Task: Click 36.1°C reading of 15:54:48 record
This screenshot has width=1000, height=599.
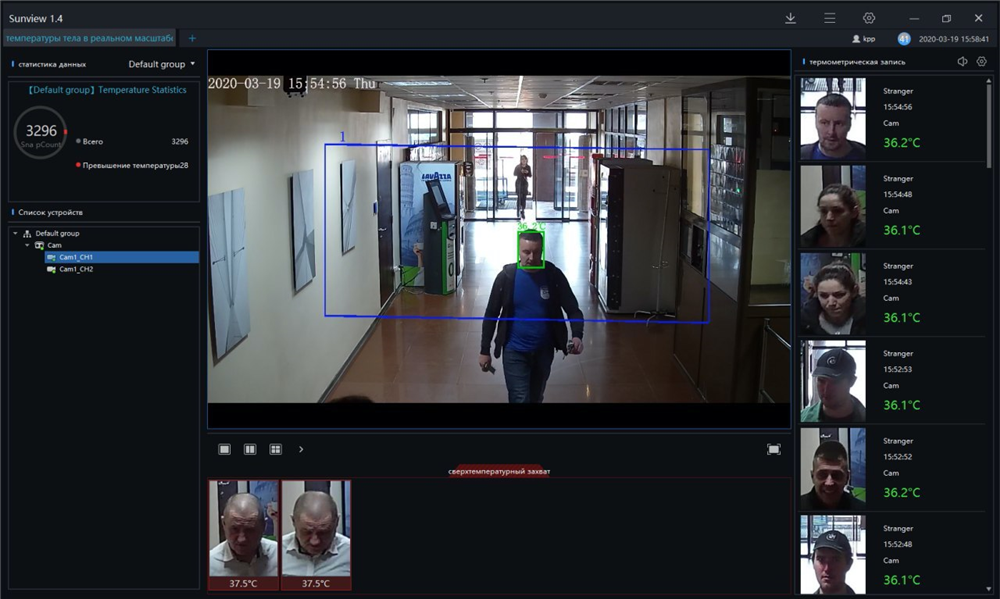Action: [901, 230]
